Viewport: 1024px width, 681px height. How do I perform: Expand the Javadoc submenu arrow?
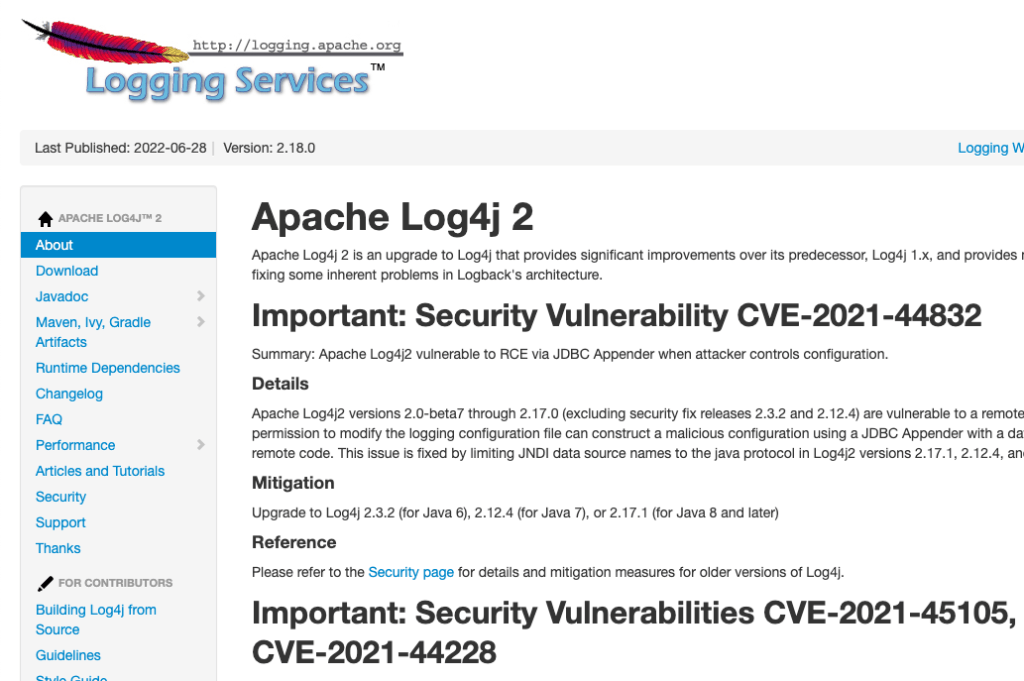pyautogui.click(x=201, y=296)
